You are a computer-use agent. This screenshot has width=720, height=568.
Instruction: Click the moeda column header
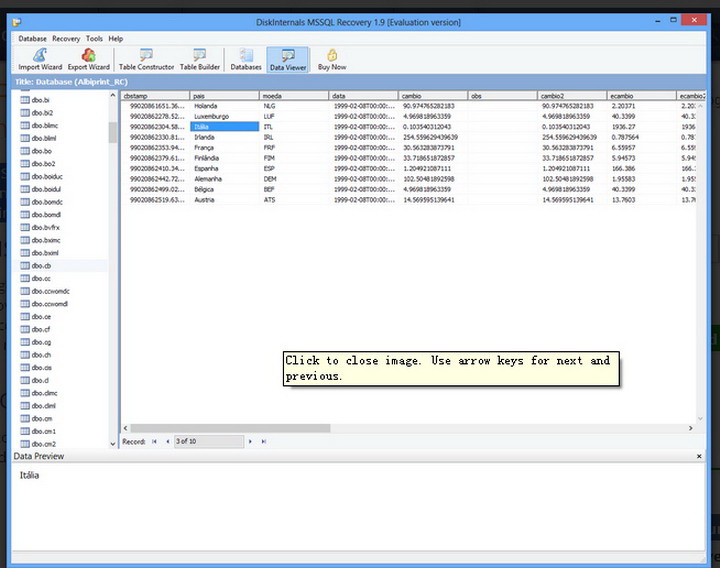(x=294, y=96)
